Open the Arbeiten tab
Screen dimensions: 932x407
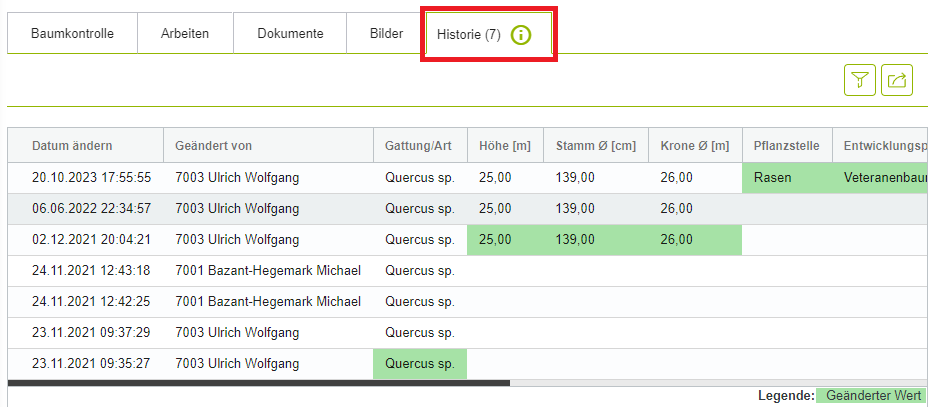pyautogui.click(x=185, y=34)
